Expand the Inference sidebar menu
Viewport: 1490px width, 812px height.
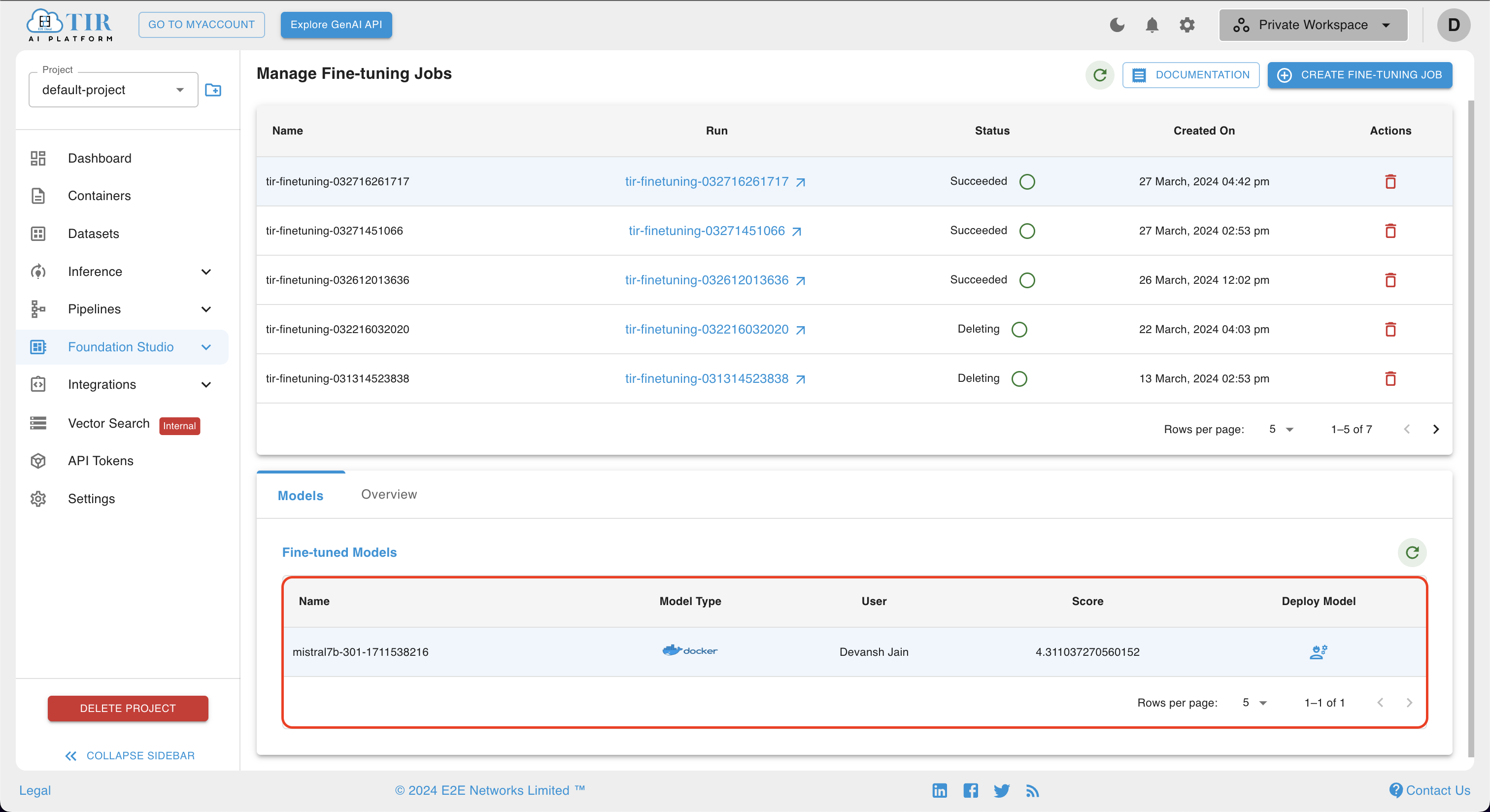[x=122, y=272]
